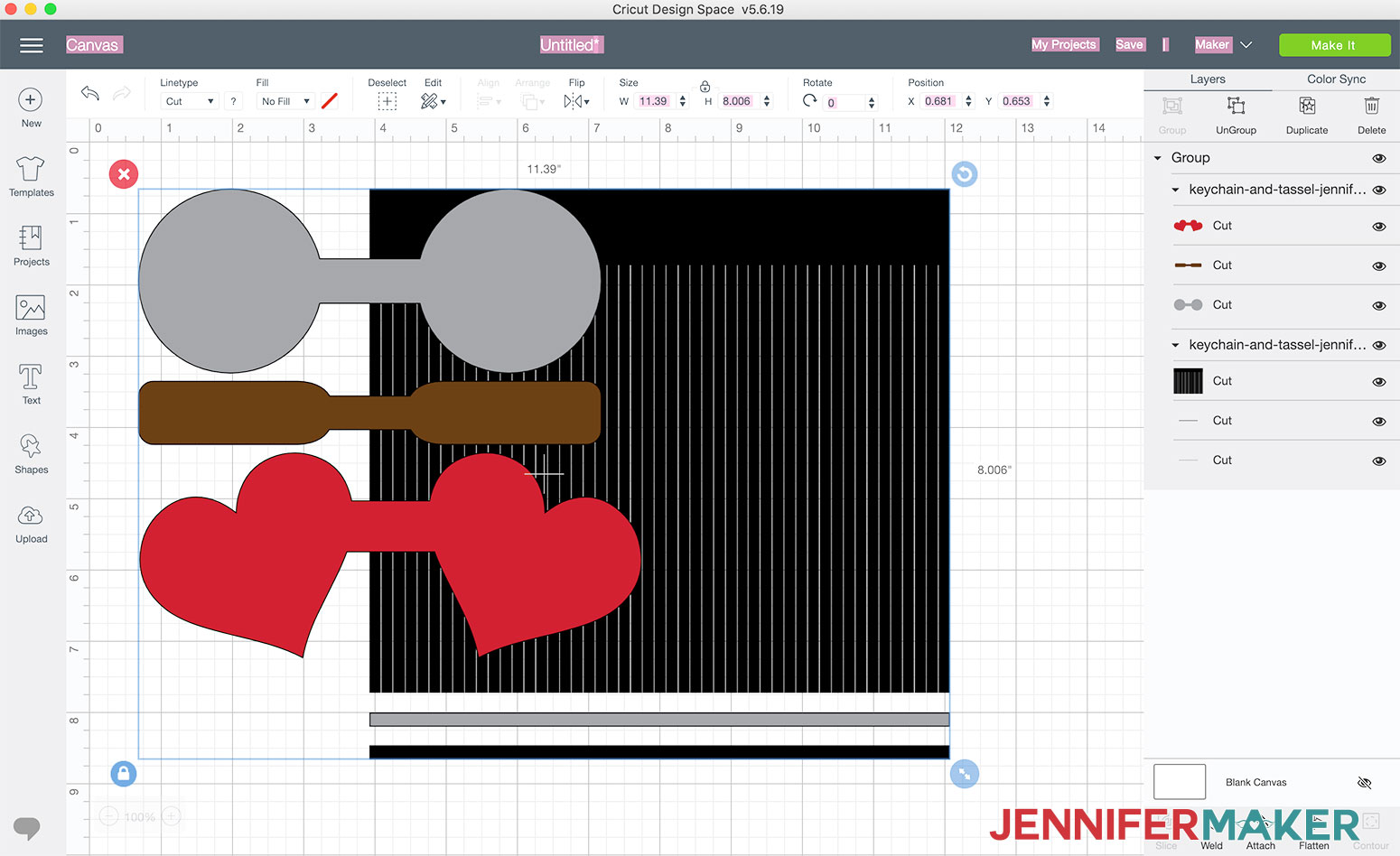Click the red slash fill color swatch
The width and height of the screenshot is (1400, 856).
coord(330,101)
